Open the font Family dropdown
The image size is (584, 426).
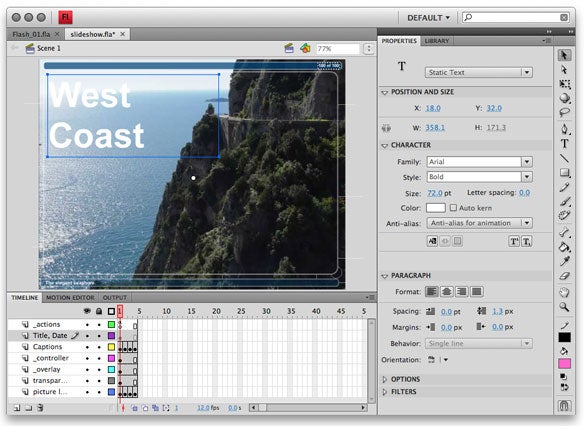pos(479,162)
